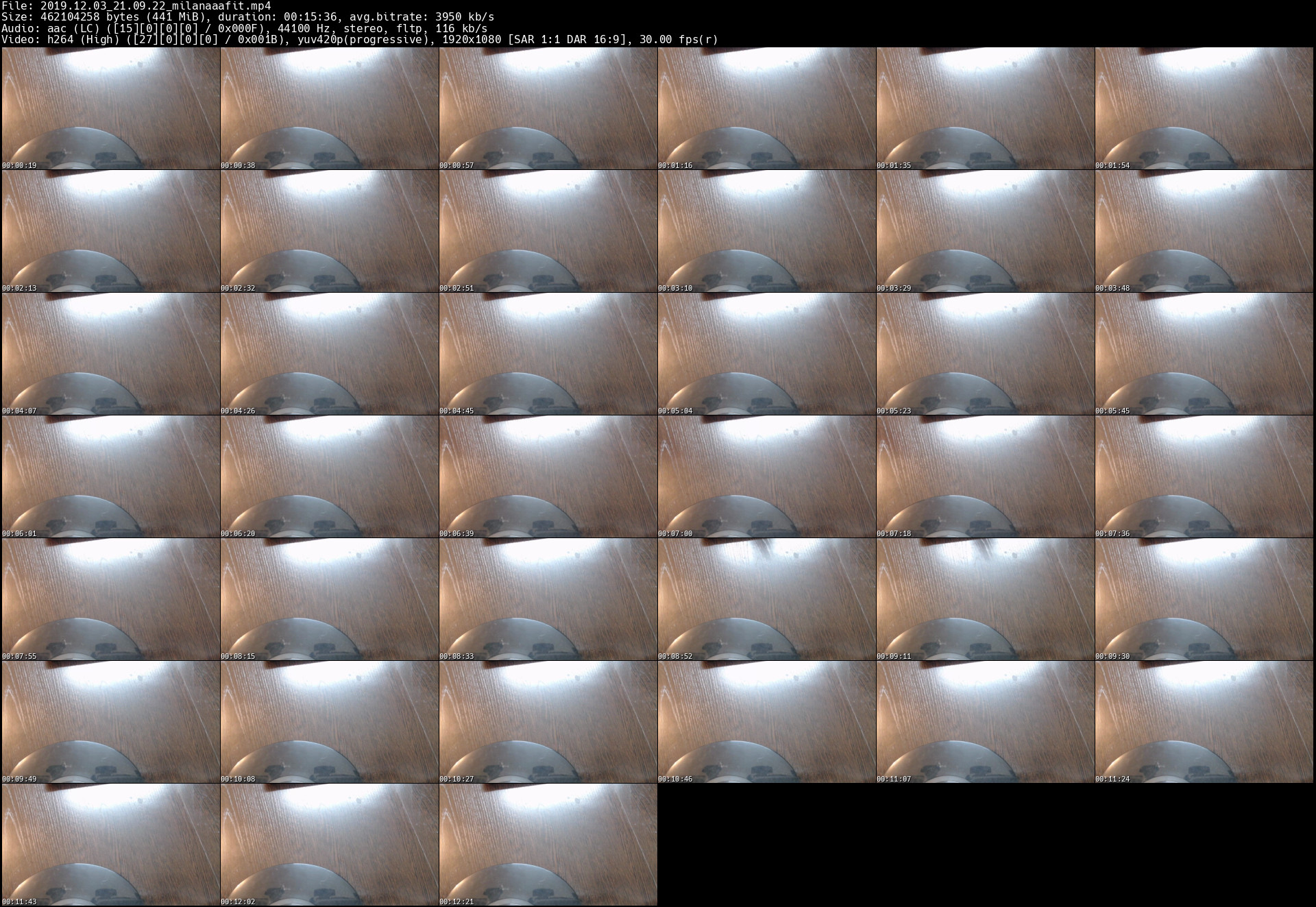View the still captured at 00:09:49
This screenshot has height=907, width=1316.
pyautogui.click(x=110, y=722)
